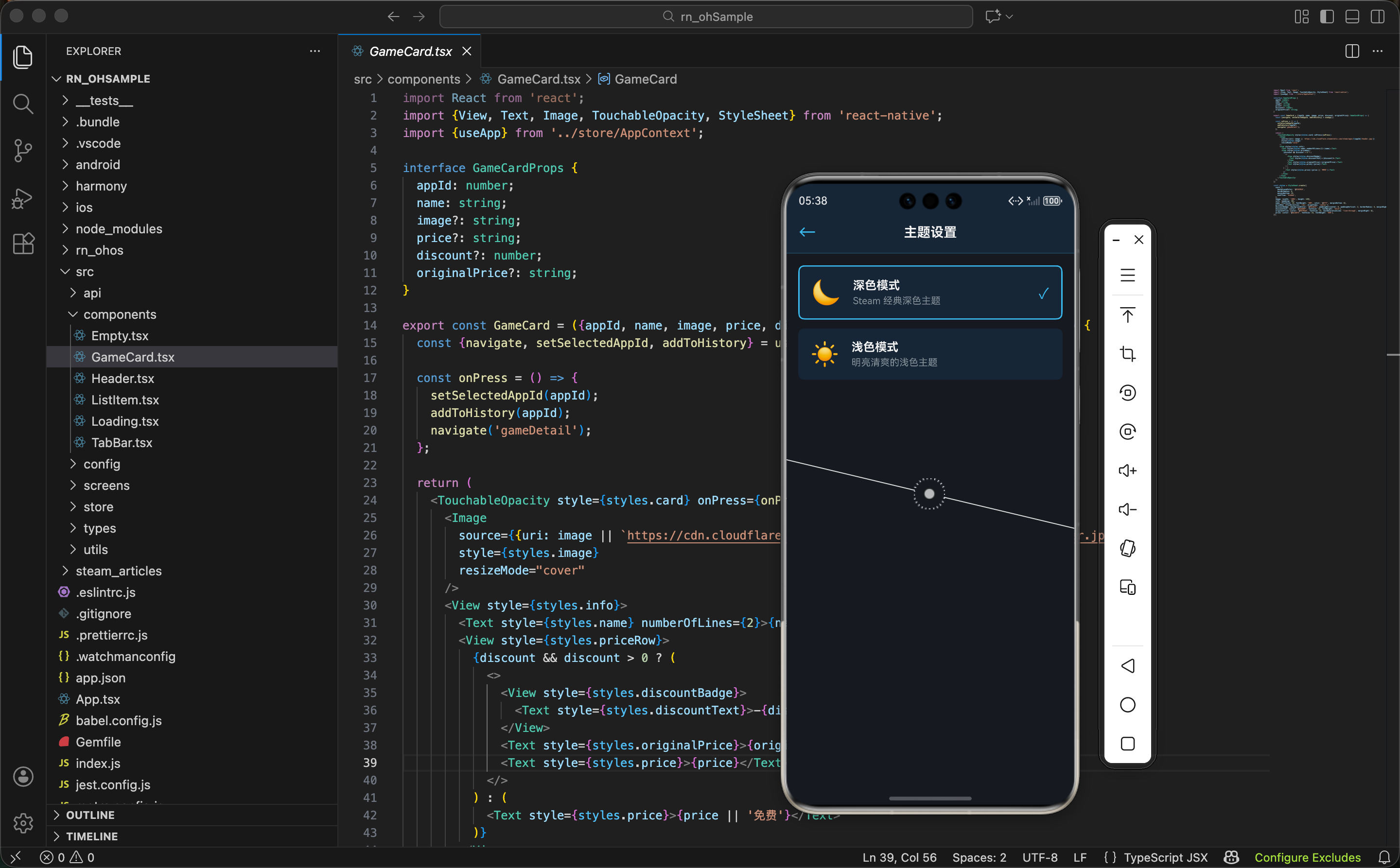Click Configure Excludes in status bar
This screenshot has width=1400, height=868.
click(x=1307, y=857)
